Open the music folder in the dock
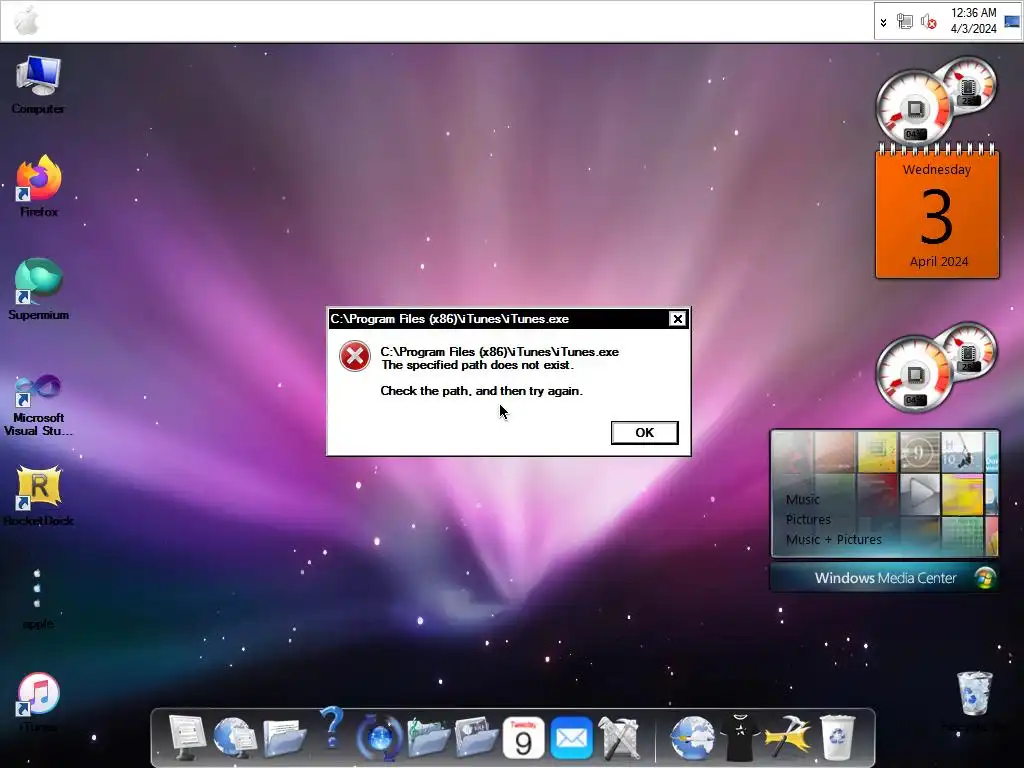 428,738
